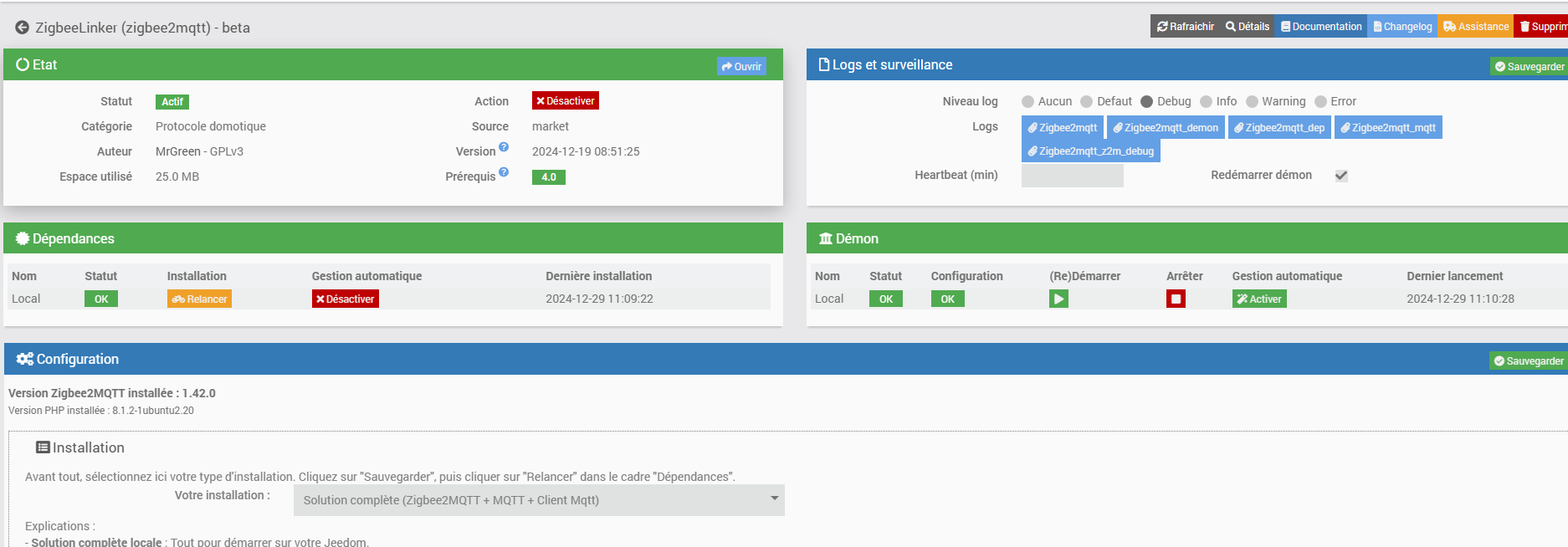Viewport: 1568px width, 547px height.
Task: Click the Configuration panel gears icon
Action: pyautogui.click(x=25, y=359)
